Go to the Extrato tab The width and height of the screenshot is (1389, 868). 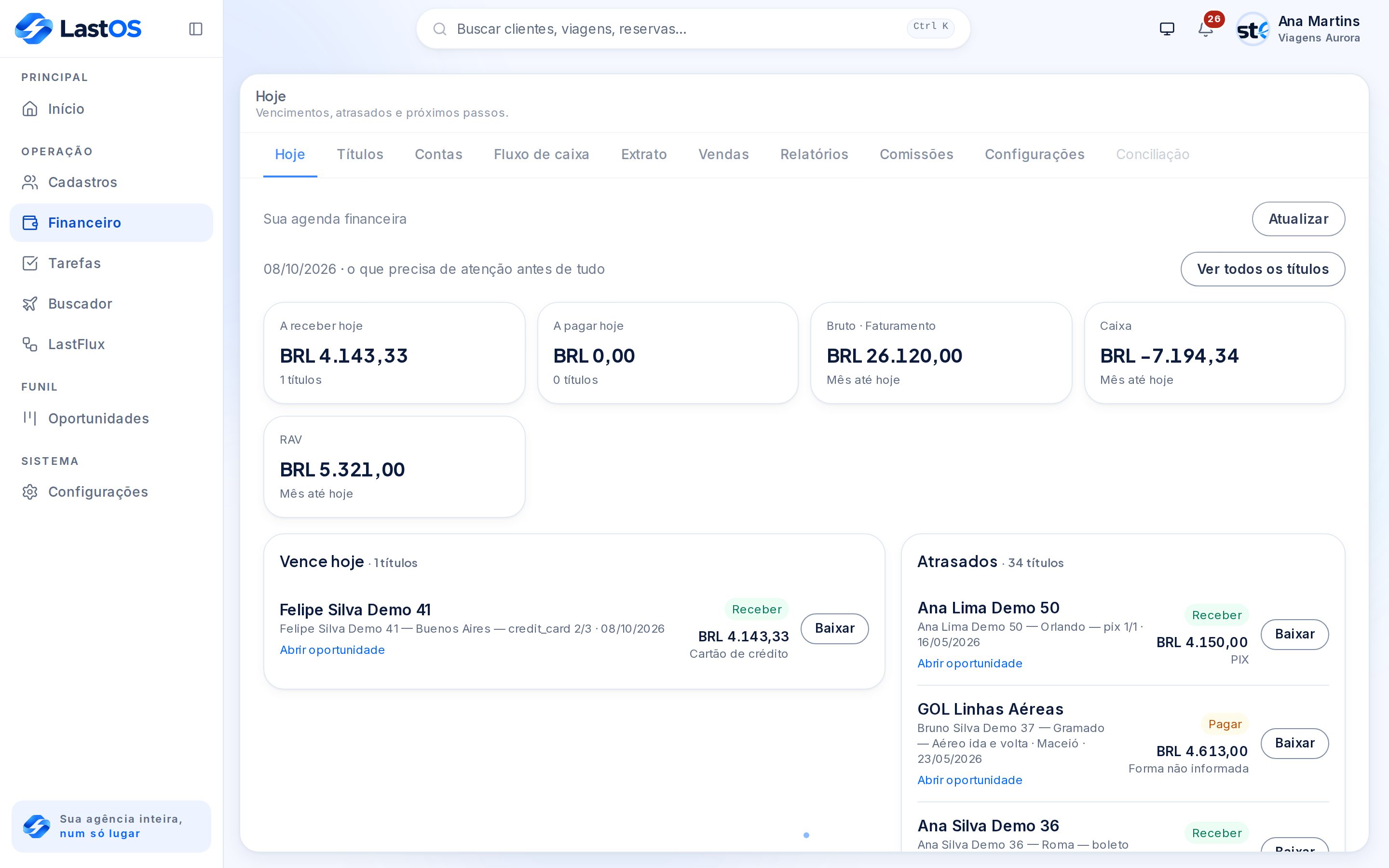(x=643, y=154)
